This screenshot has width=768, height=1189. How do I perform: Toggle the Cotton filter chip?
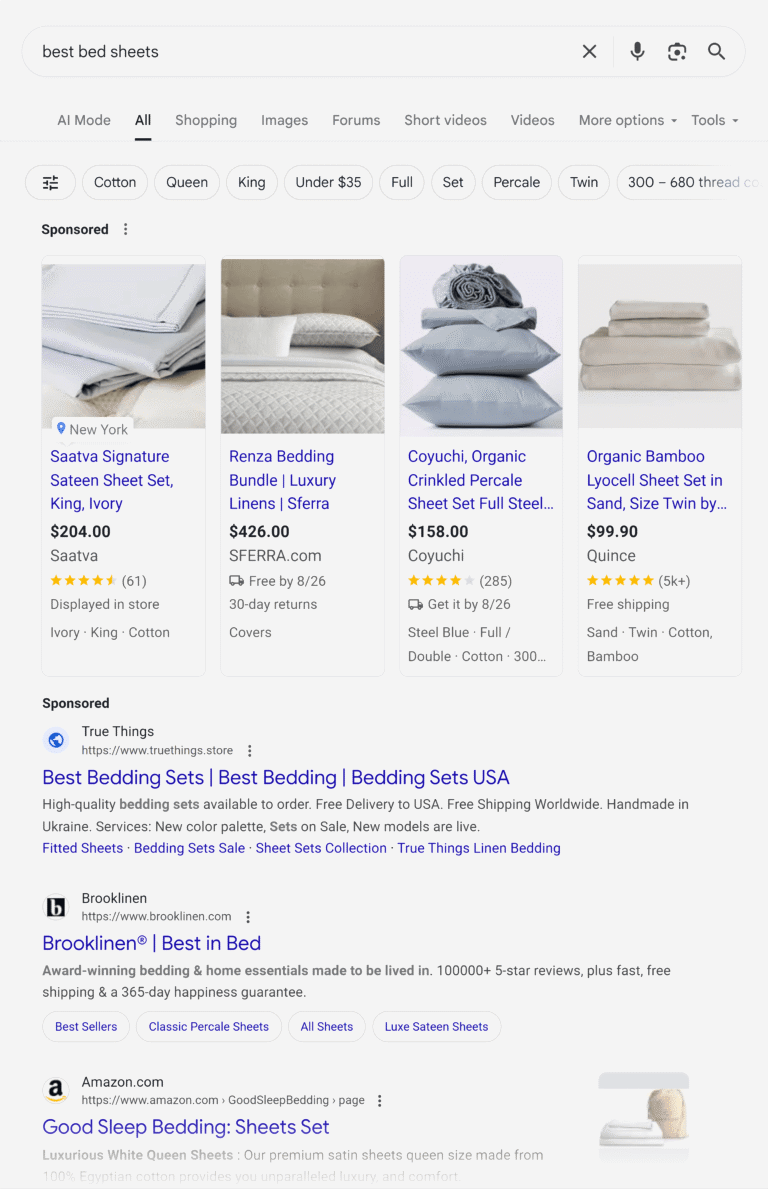click(115, 182)
